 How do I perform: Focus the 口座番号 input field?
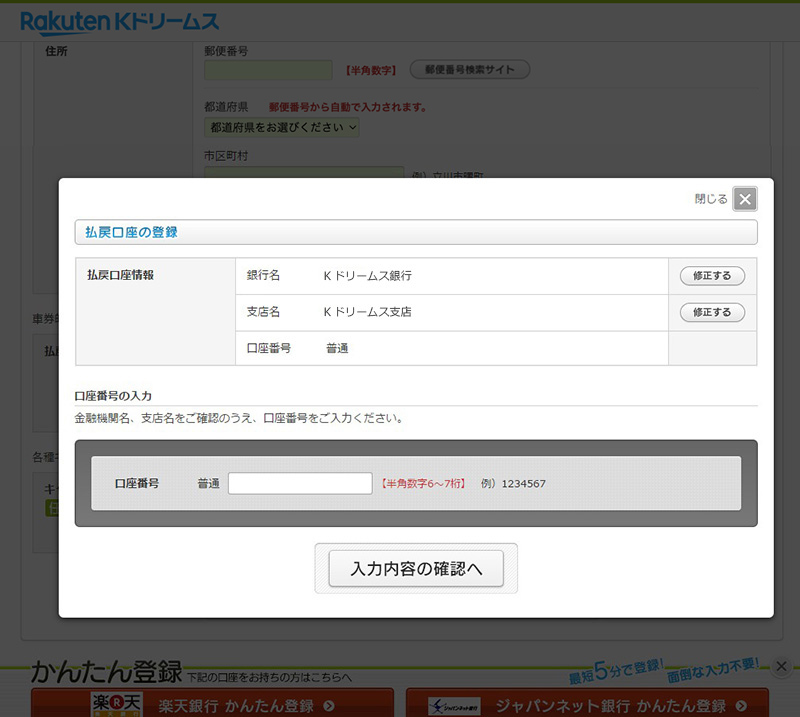click(x=300, y=483)
